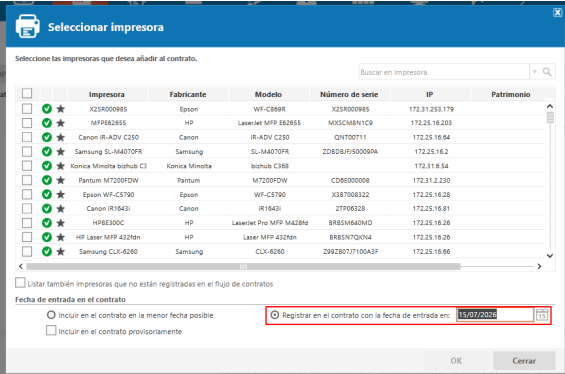Click the star icon for MFPE62655

61,123
